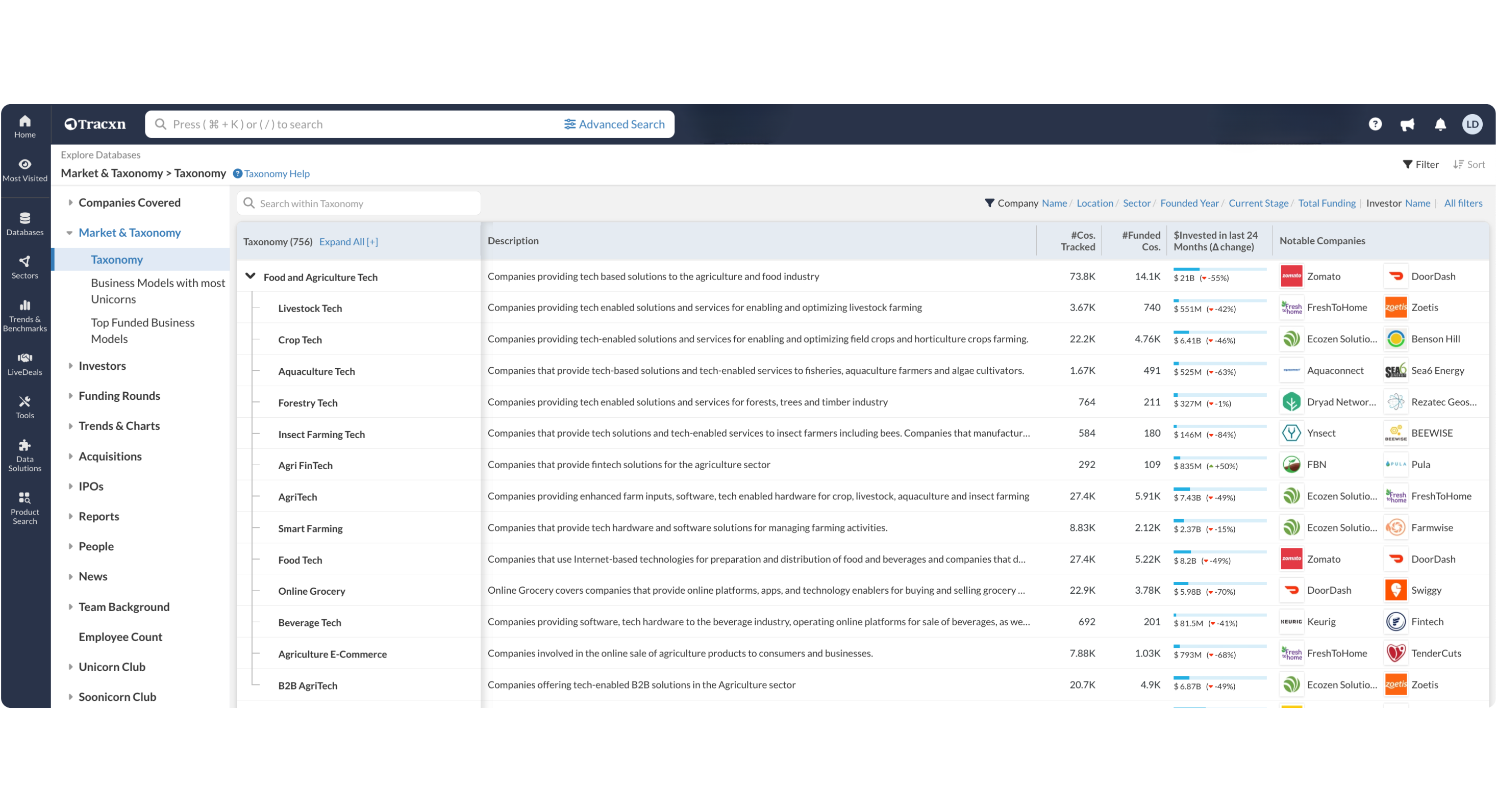Viewport: 1497px width, 812px height.
Task: Collapse Food and Agriculture Tech row
Action: click(251, 276)
